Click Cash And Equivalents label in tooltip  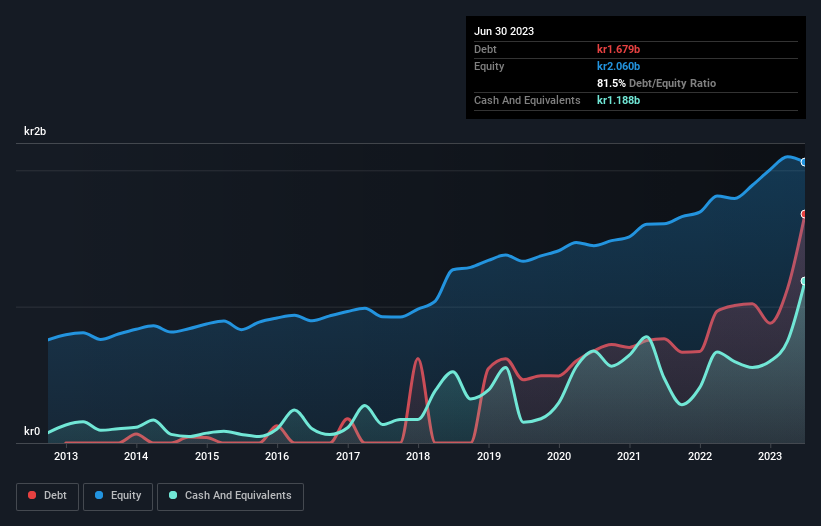coord(527,100)
